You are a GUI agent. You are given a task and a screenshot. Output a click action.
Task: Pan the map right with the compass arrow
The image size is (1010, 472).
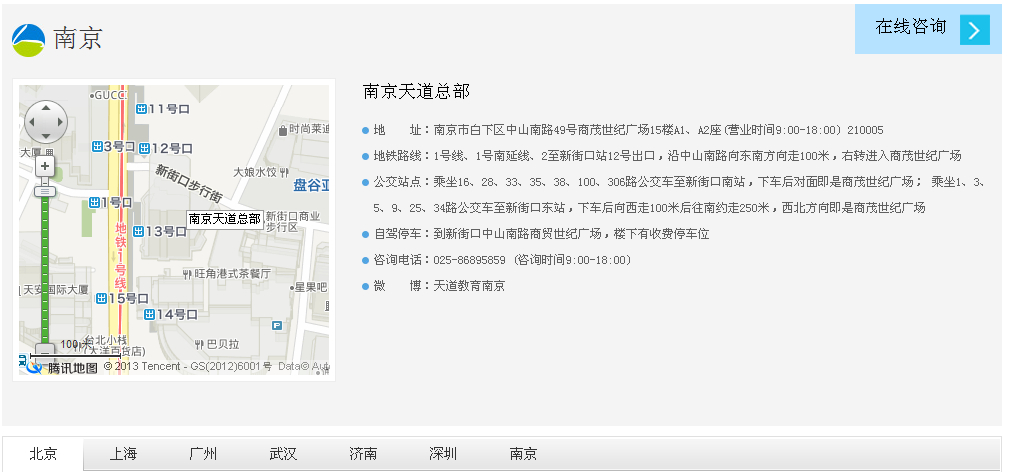(60, 122)
